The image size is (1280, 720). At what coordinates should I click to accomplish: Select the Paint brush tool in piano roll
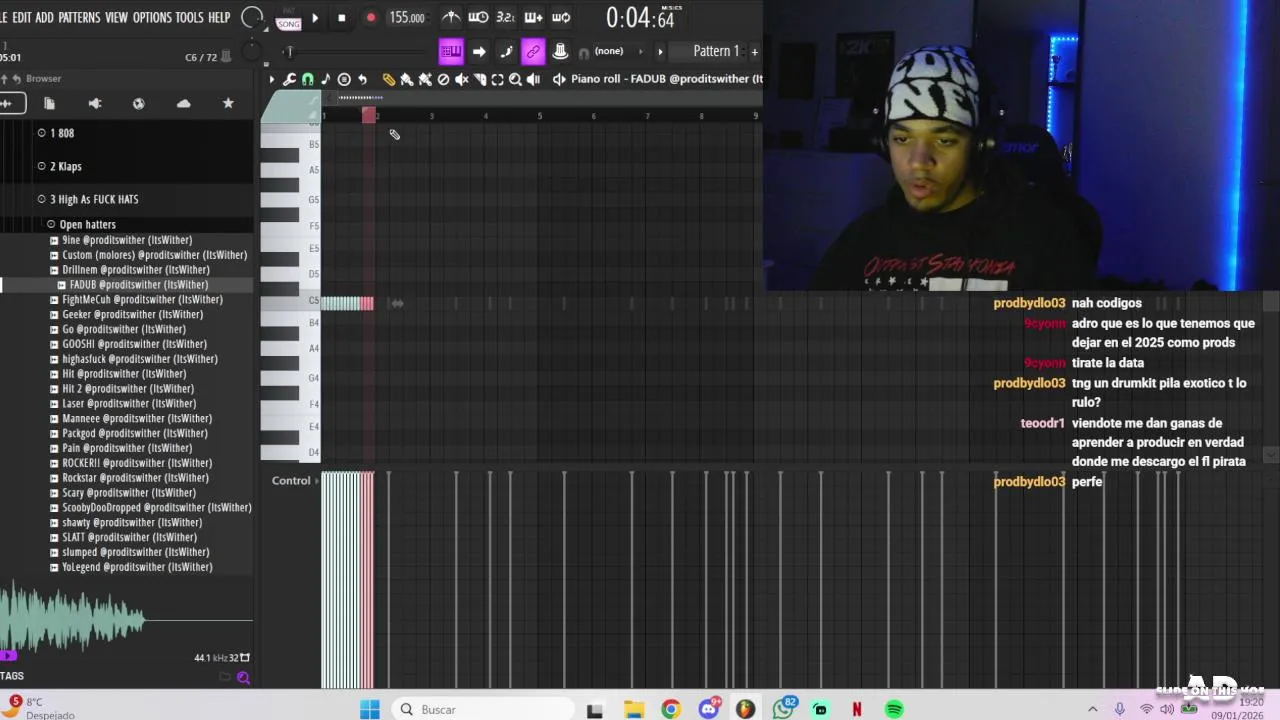tap(407, 79)
